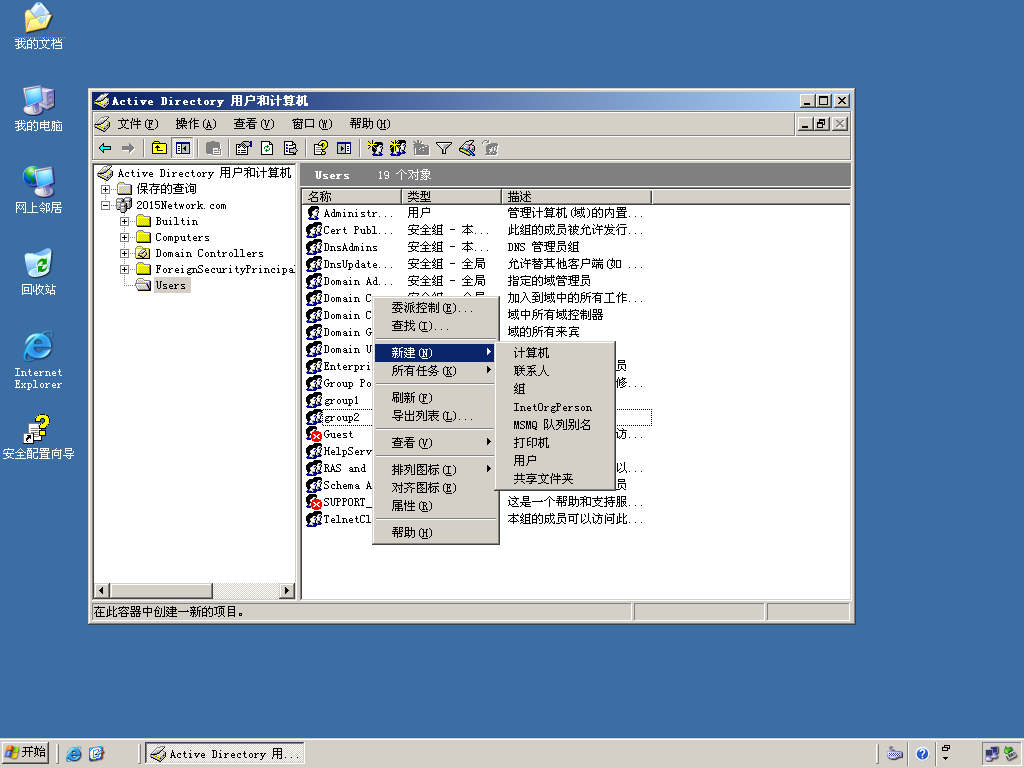Select 查找(I)... in the context menu
Screen dimensions: 1024x768
coord(436,326)
